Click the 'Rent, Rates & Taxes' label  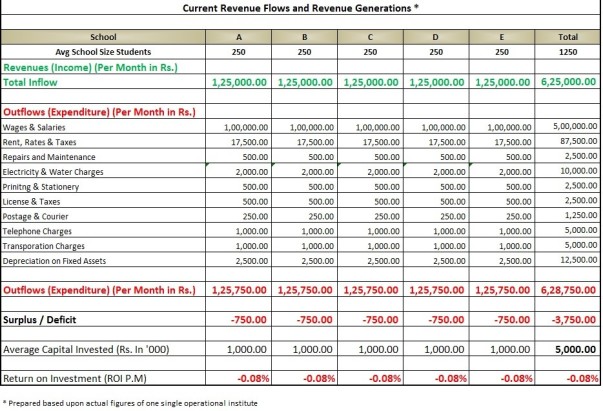pos(39,142)
